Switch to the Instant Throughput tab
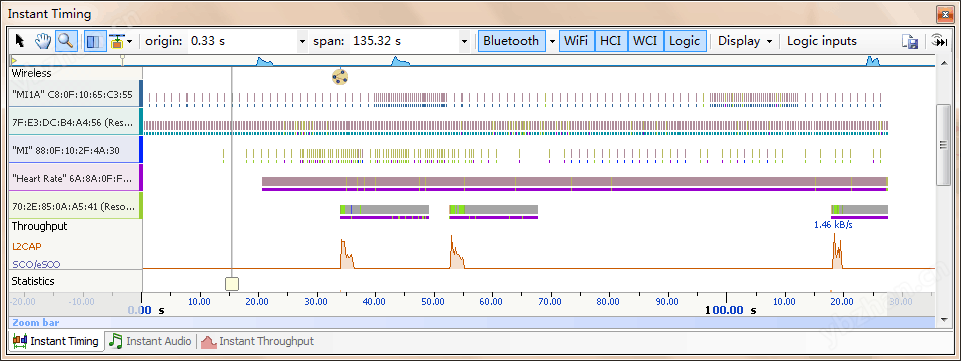961x361 pixels. point(258,341)
